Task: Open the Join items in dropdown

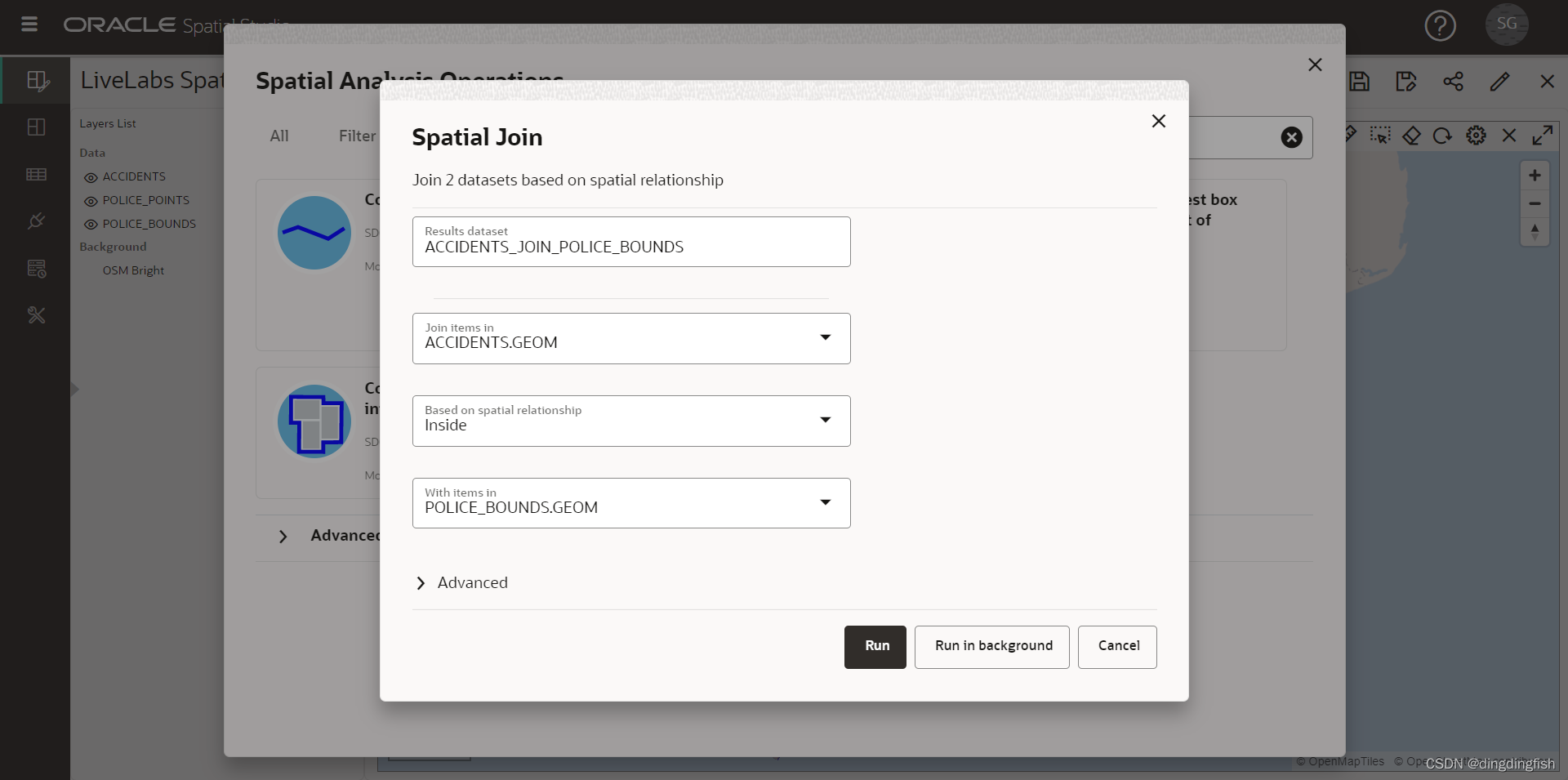Action: tap(631, 338)
